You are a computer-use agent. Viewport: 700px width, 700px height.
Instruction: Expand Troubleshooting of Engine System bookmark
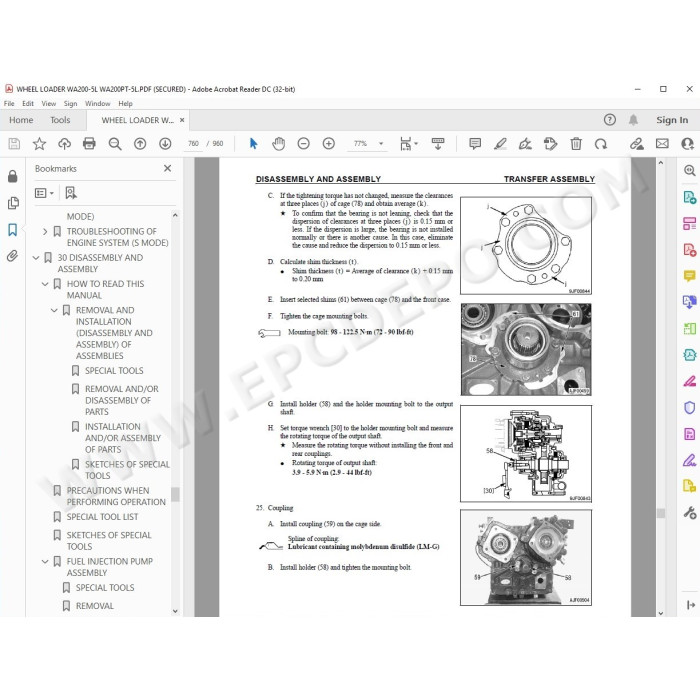45,231
